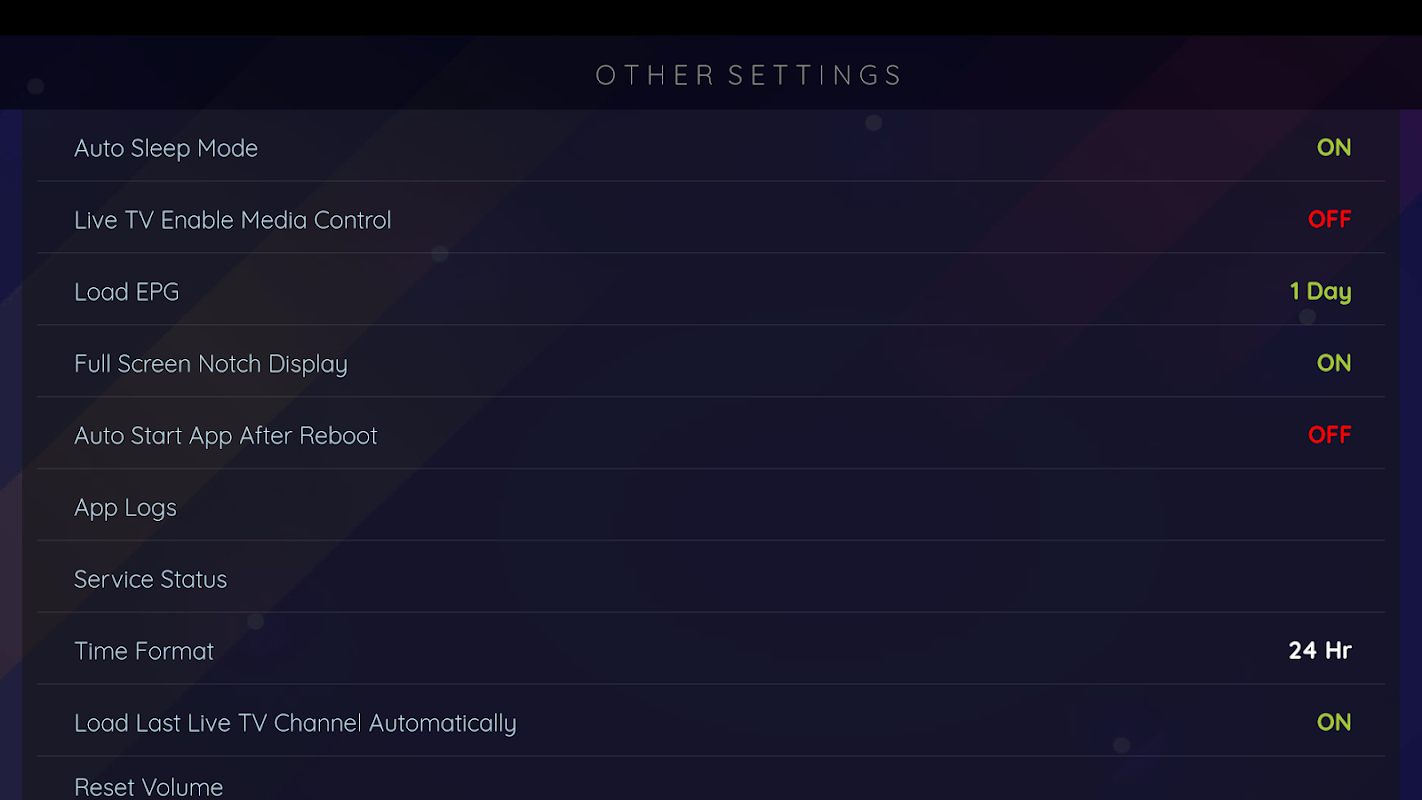Change the Load EPG 1 Day value
1422x800 pixels.
click(1320, 291)
